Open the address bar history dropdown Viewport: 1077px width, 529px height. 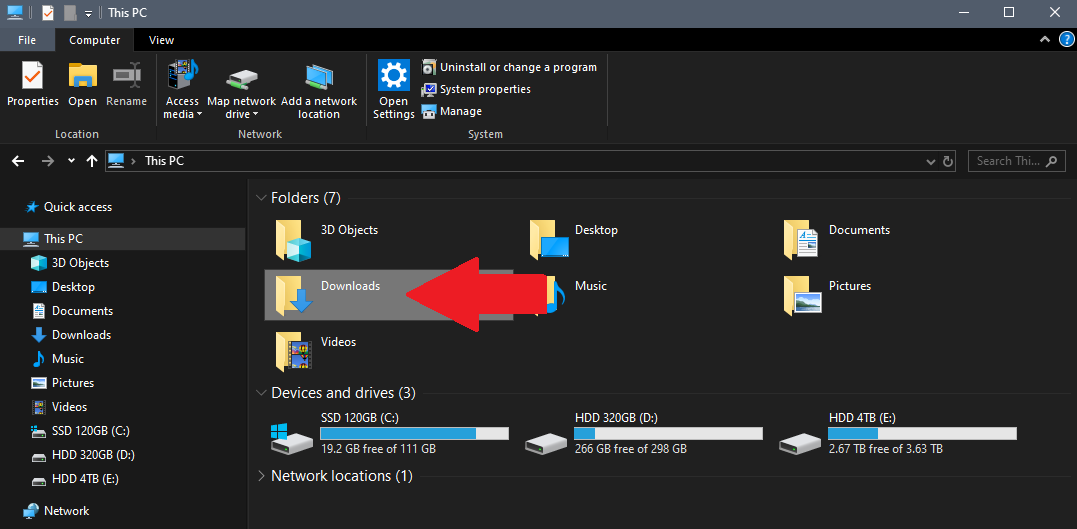pos(931,161)
